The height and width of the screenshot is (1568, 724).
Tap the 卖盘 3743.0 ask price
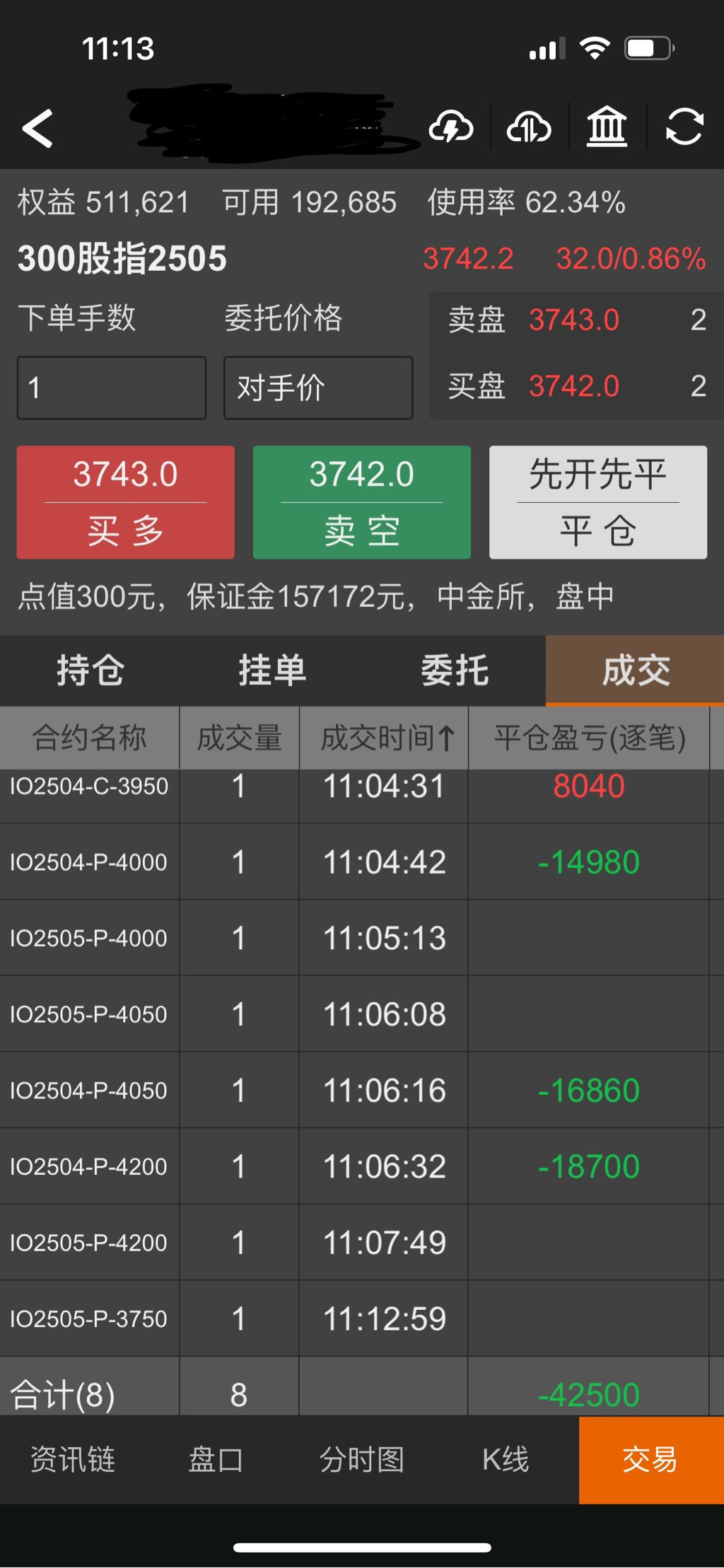coord(573,320)
